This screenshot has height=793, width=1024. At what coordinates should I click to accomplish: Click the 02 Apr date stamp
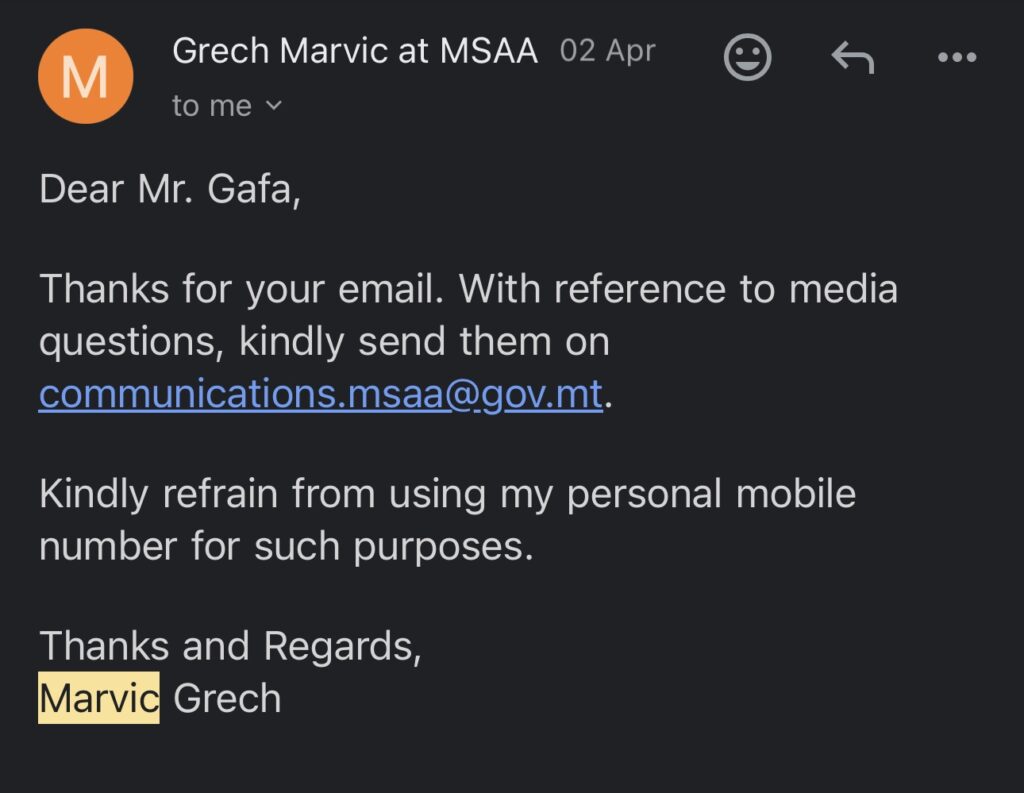tap(607, 50)
